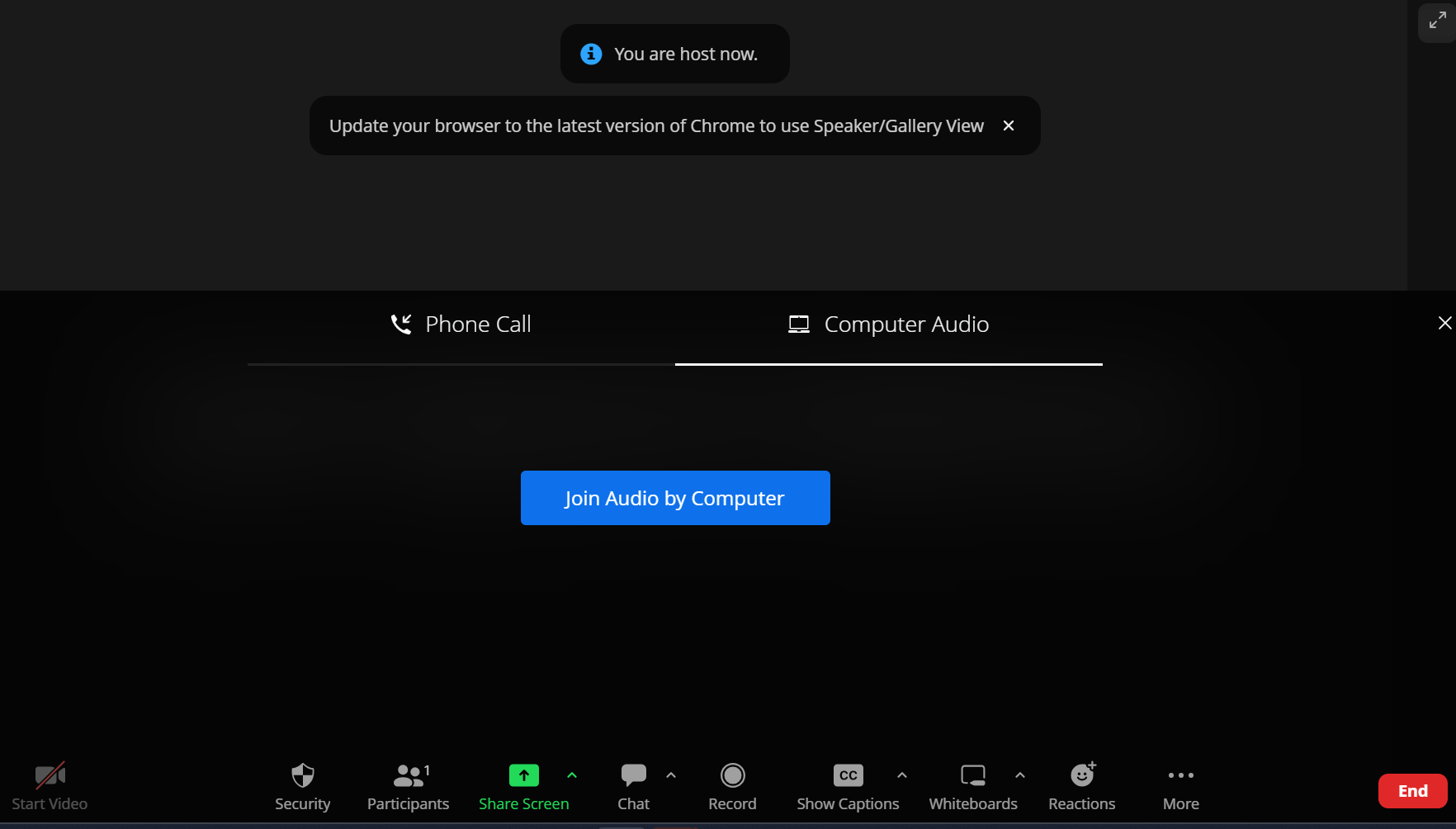Click the green Share Screen icon

[524, 775]
